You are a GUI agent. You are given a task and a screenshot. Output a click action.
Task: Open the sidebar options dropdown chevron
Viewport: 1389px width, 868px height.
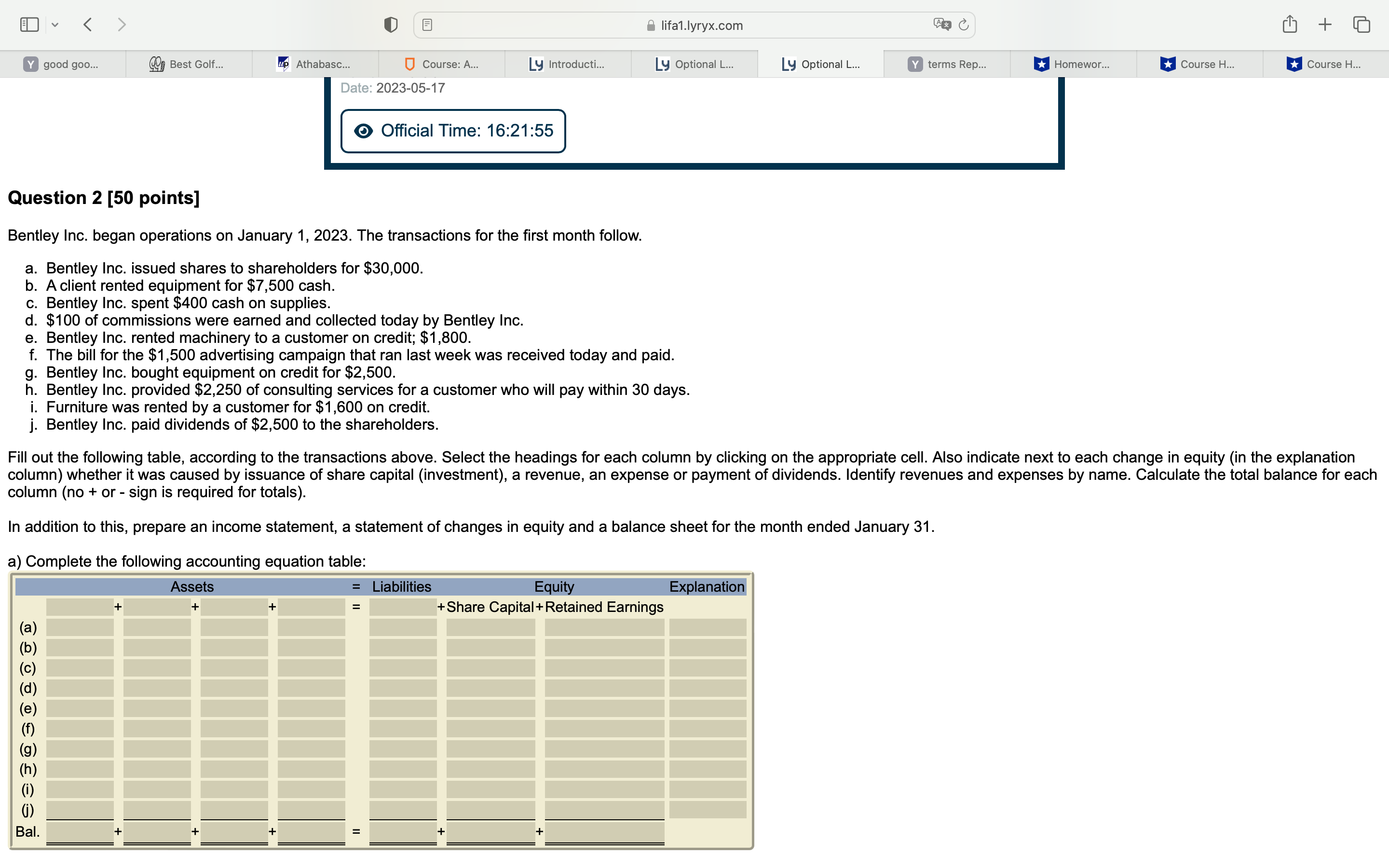coord(55,25)
